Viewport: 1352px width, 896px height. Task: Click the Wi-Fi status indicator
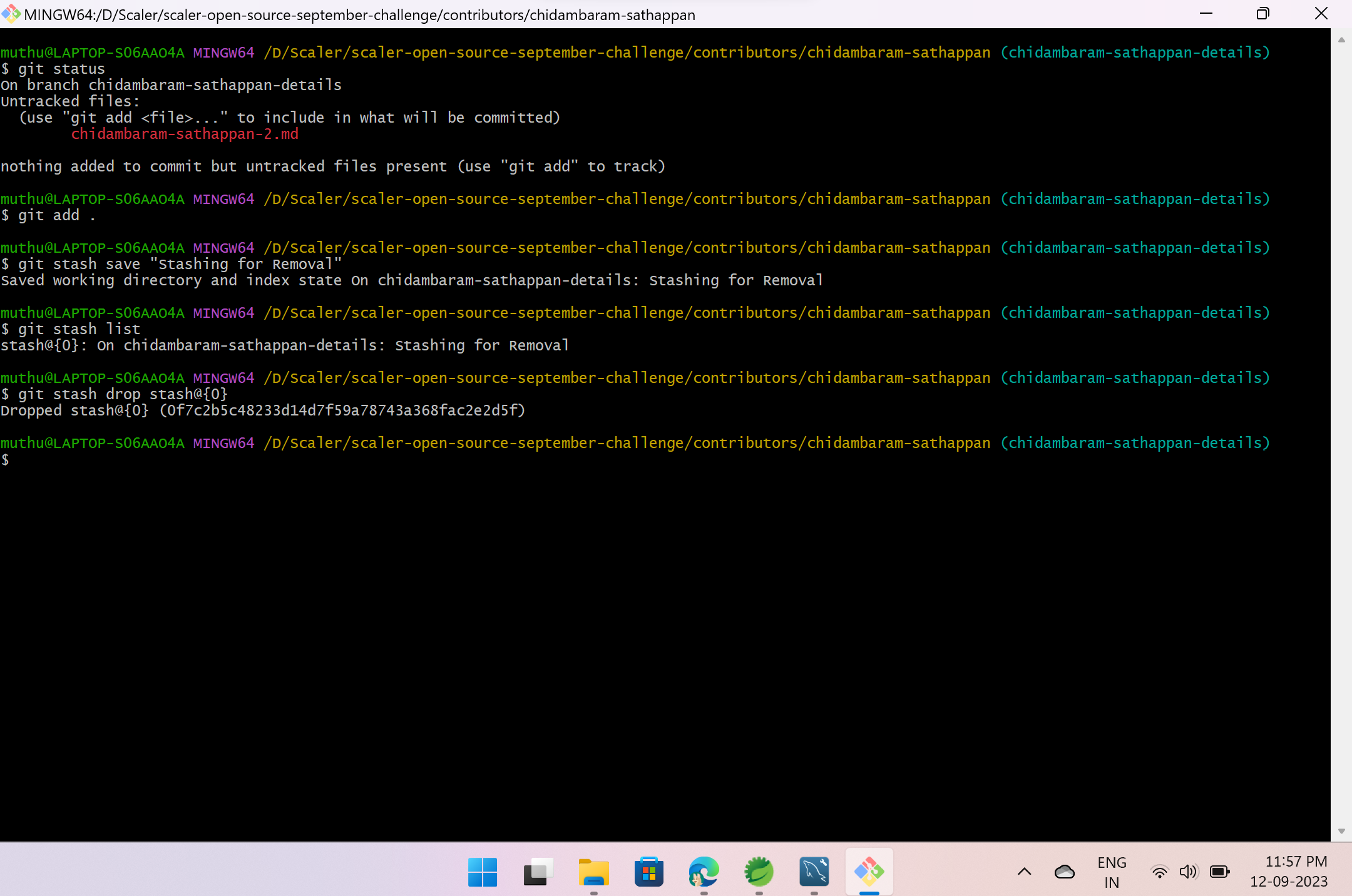(1160, 872)
